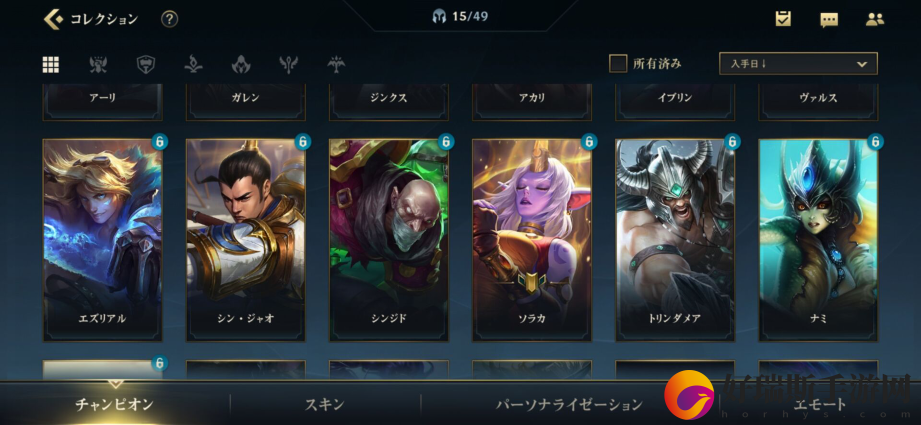Open the question mark help icon
The image size is (921, 425).
(x=169, y=19)
